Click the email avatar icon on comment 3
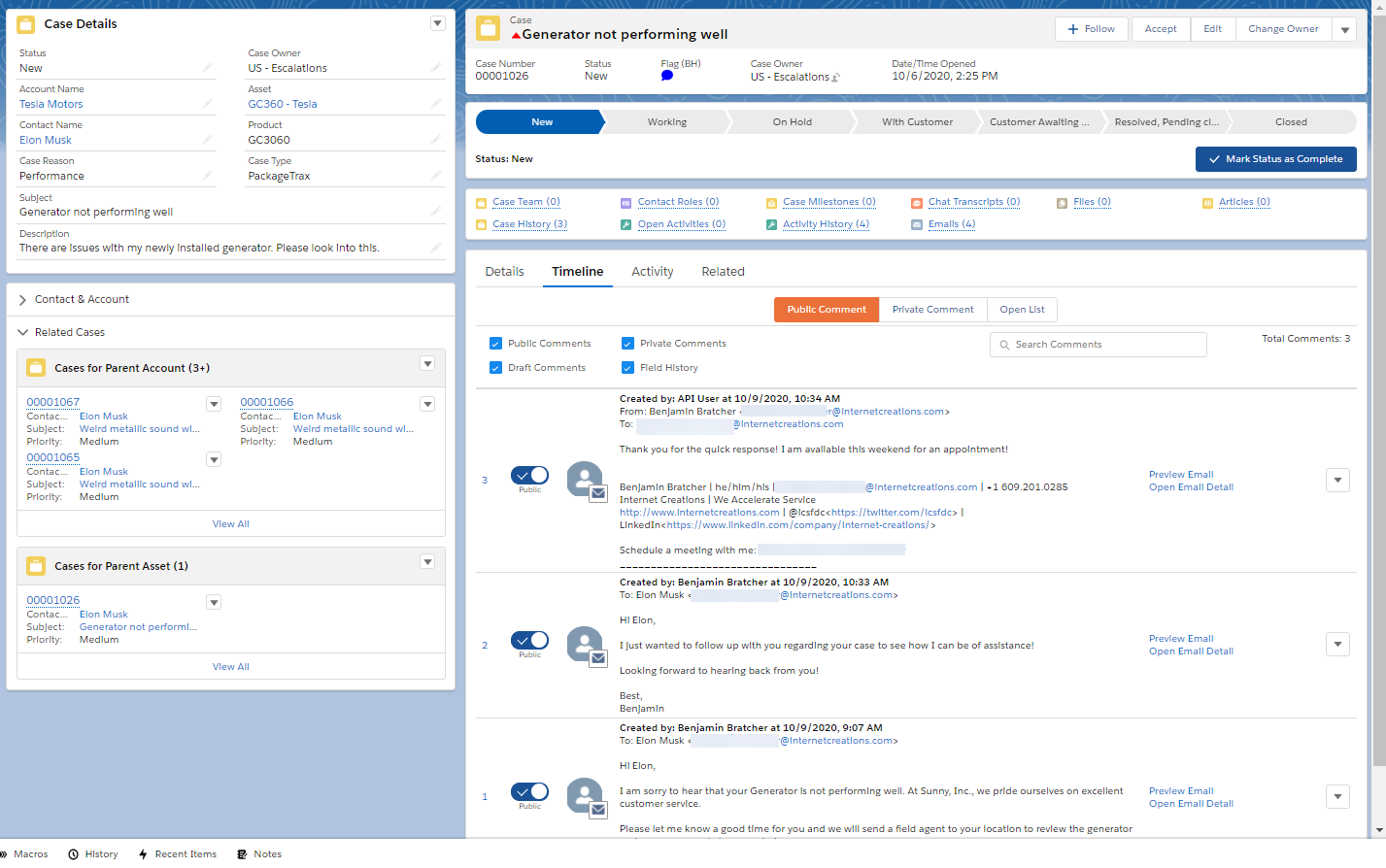The height and width of the screenshot is (868, 1386). click(586, 481)
